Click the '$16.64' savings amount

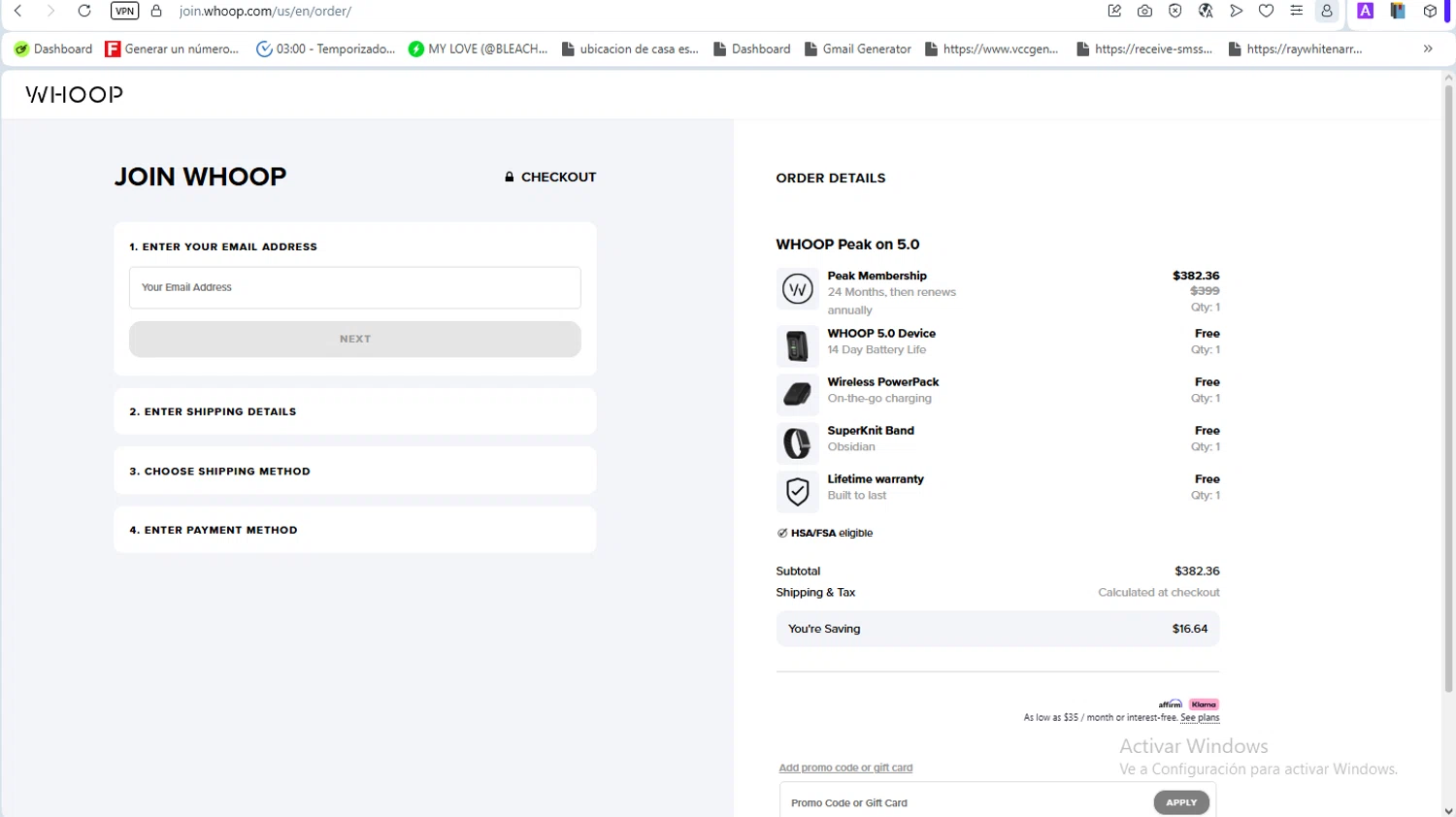coord(1190,629)
